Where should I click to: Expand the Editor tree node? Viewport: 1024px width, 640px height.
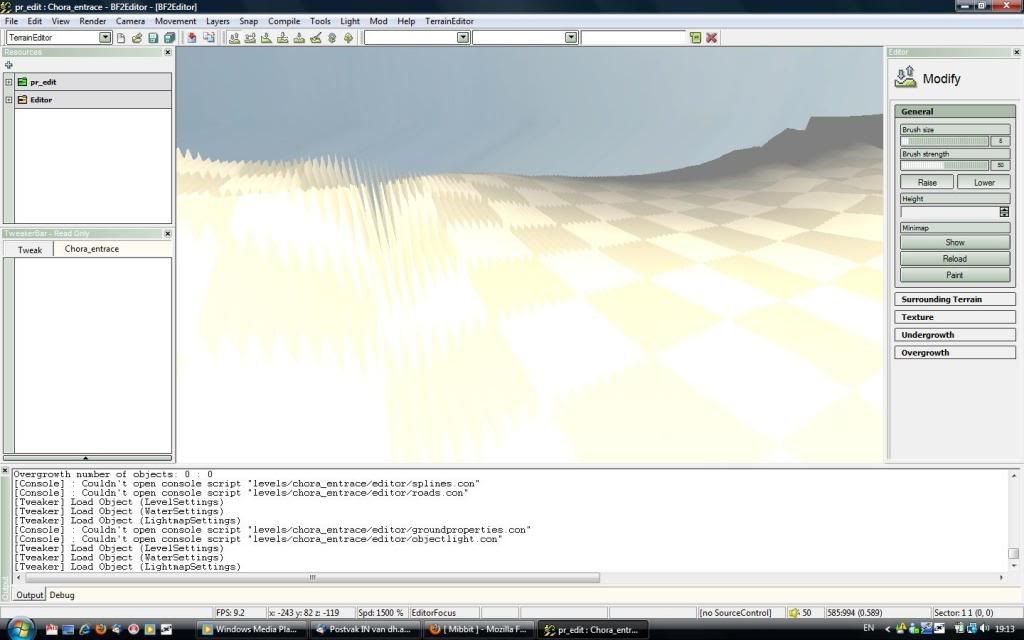pos(9,100)
